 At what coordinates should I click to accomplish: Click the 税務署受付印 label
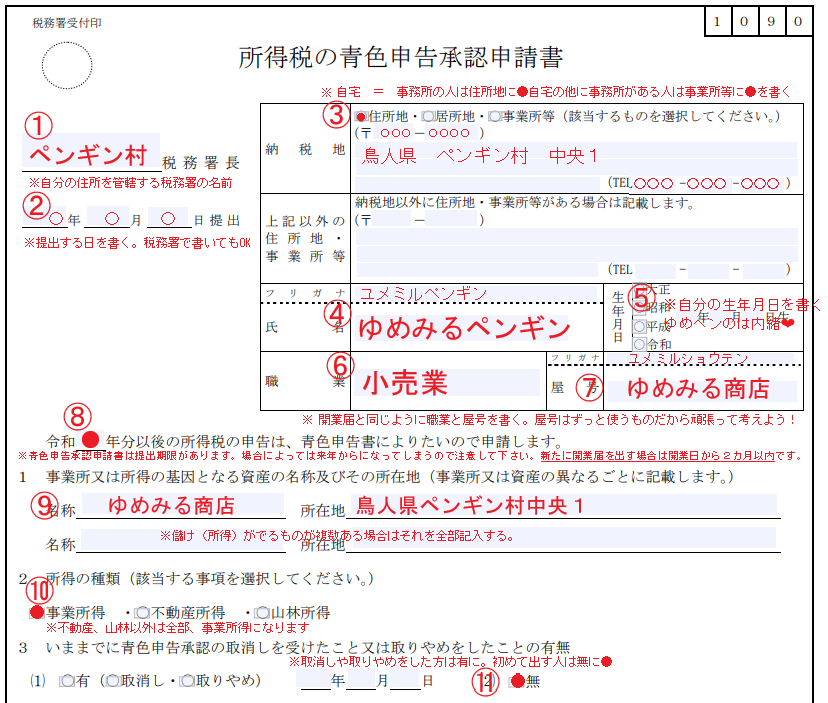click(67, 23)
